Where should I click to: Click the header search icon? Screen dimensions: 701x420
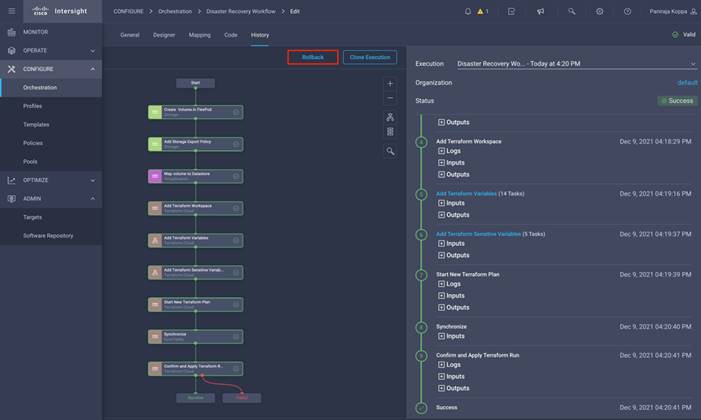pyautogui.click(x=571, y=12)
